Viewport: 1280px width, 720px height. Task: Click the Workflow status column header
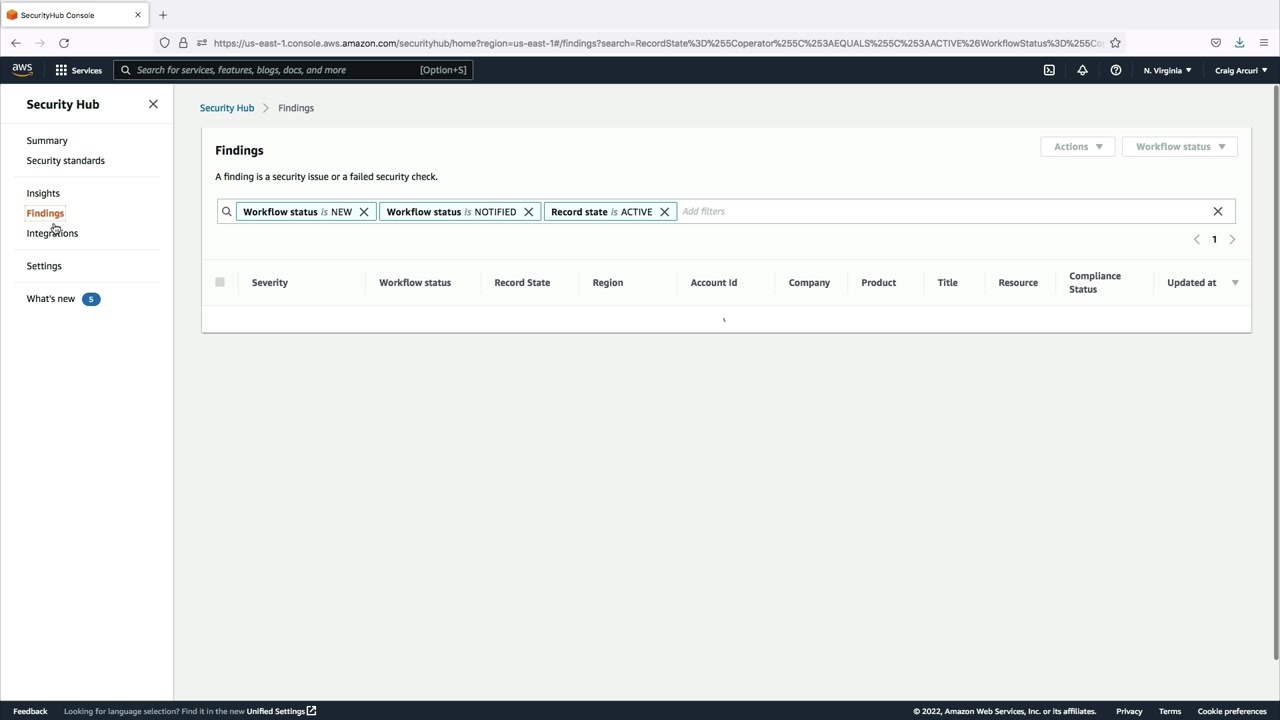[415, 283]
